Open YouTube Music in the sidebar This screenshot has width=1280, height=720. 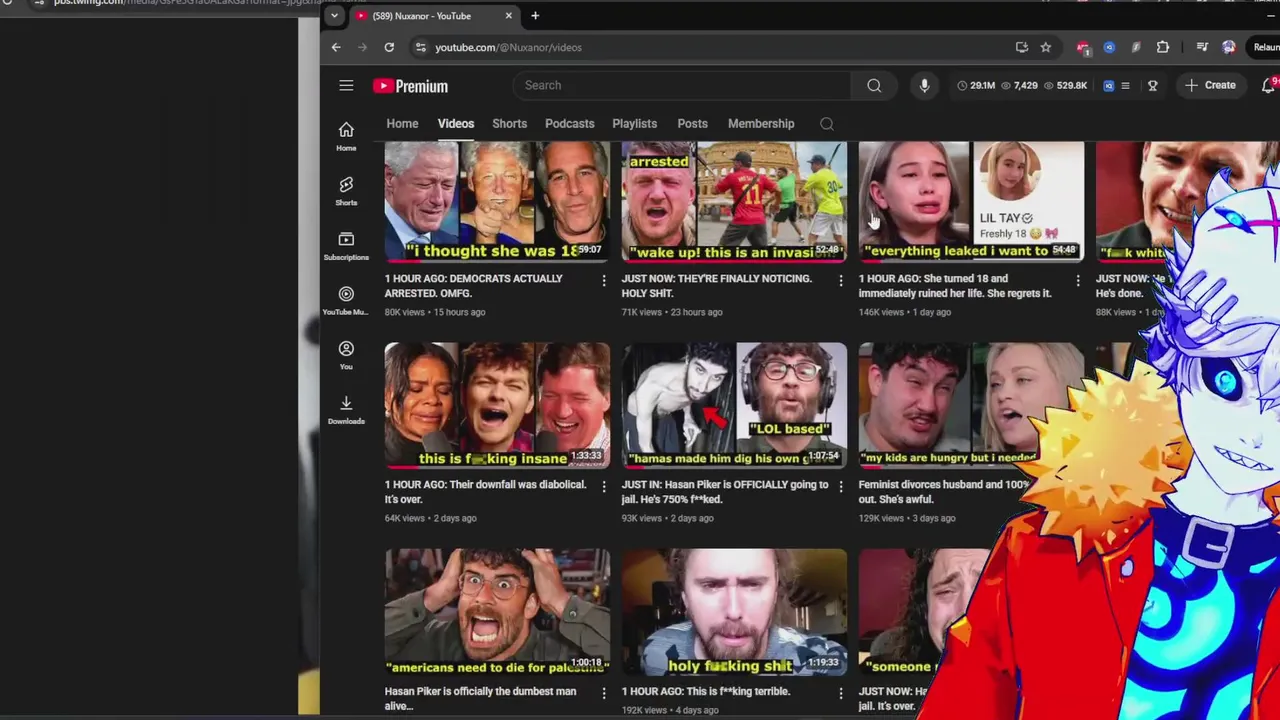(346, 300)
